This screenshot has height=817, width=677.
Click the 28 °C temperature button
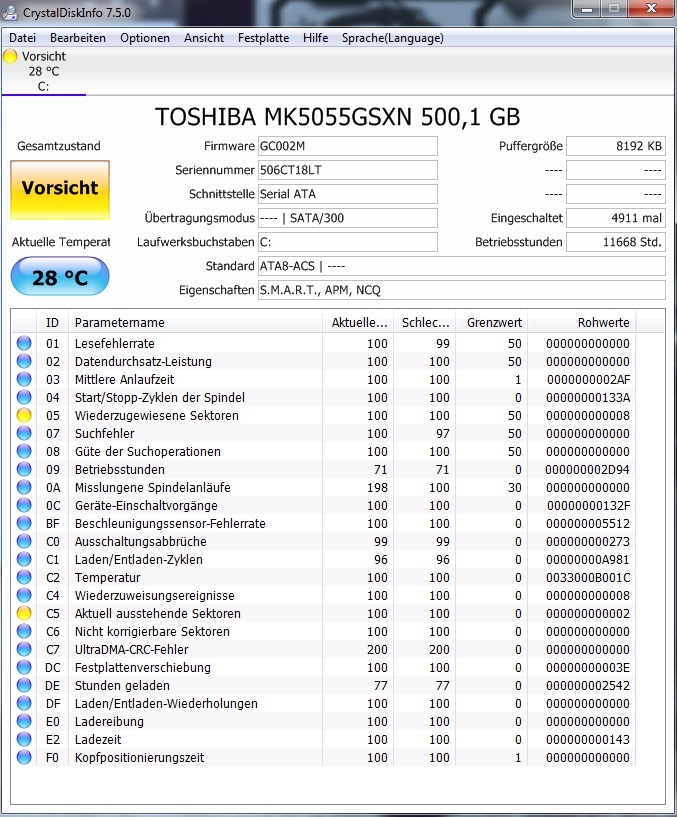pos(60,276)
